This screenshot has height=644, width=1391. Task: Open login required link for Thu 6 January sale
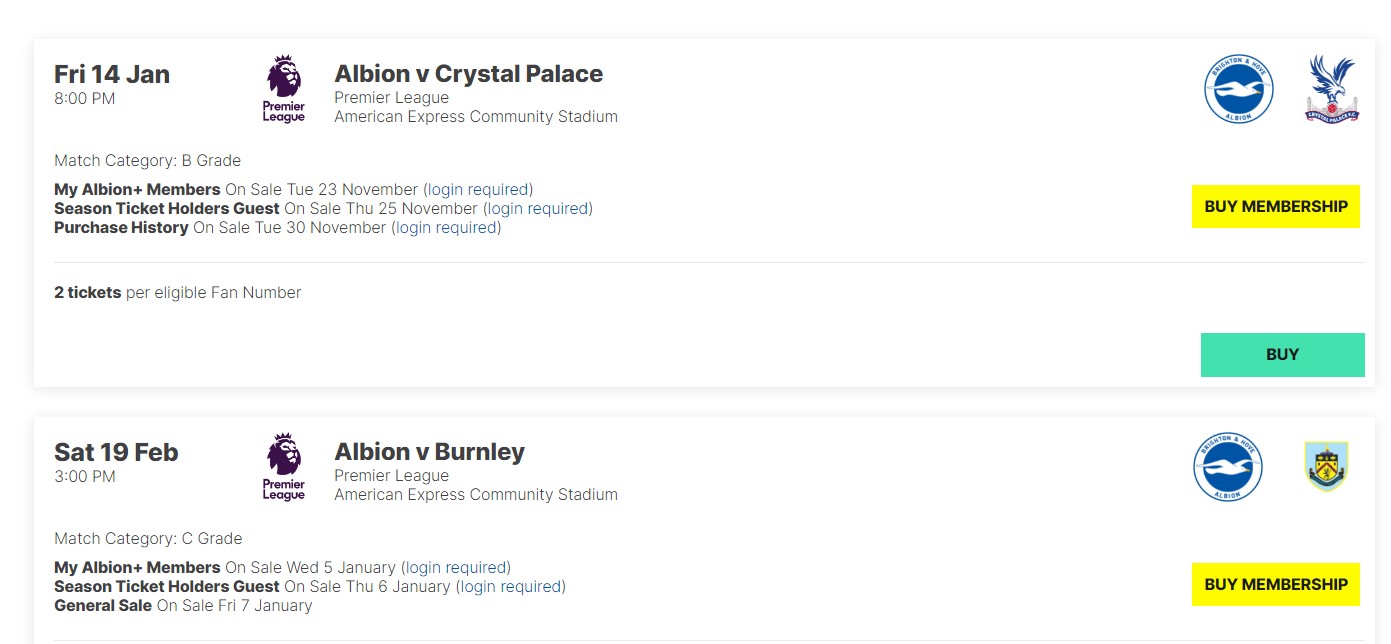tap(511, 586)
